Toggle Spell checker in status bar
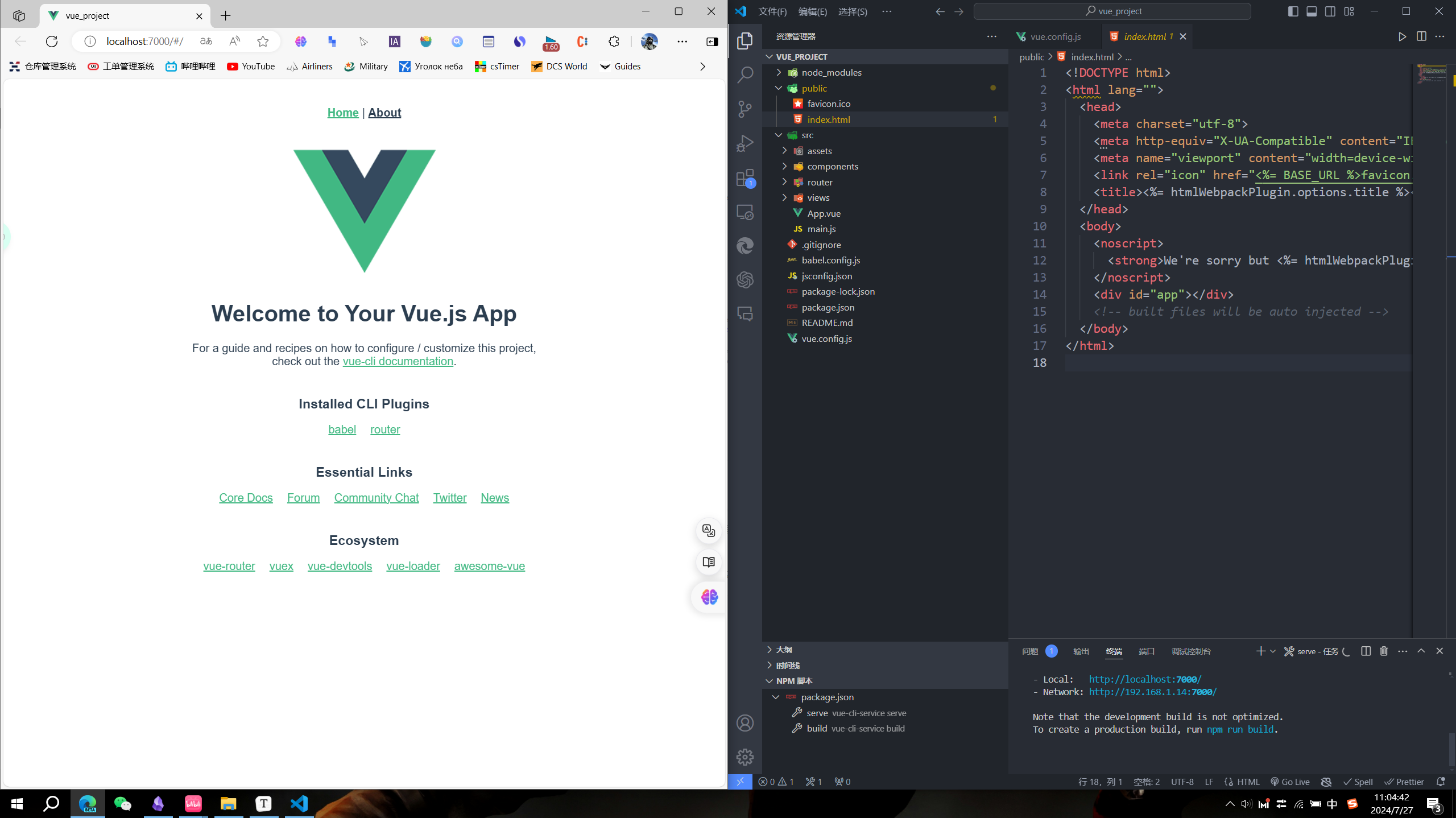Screen dimensions: 1456x818 (1358, 782)
